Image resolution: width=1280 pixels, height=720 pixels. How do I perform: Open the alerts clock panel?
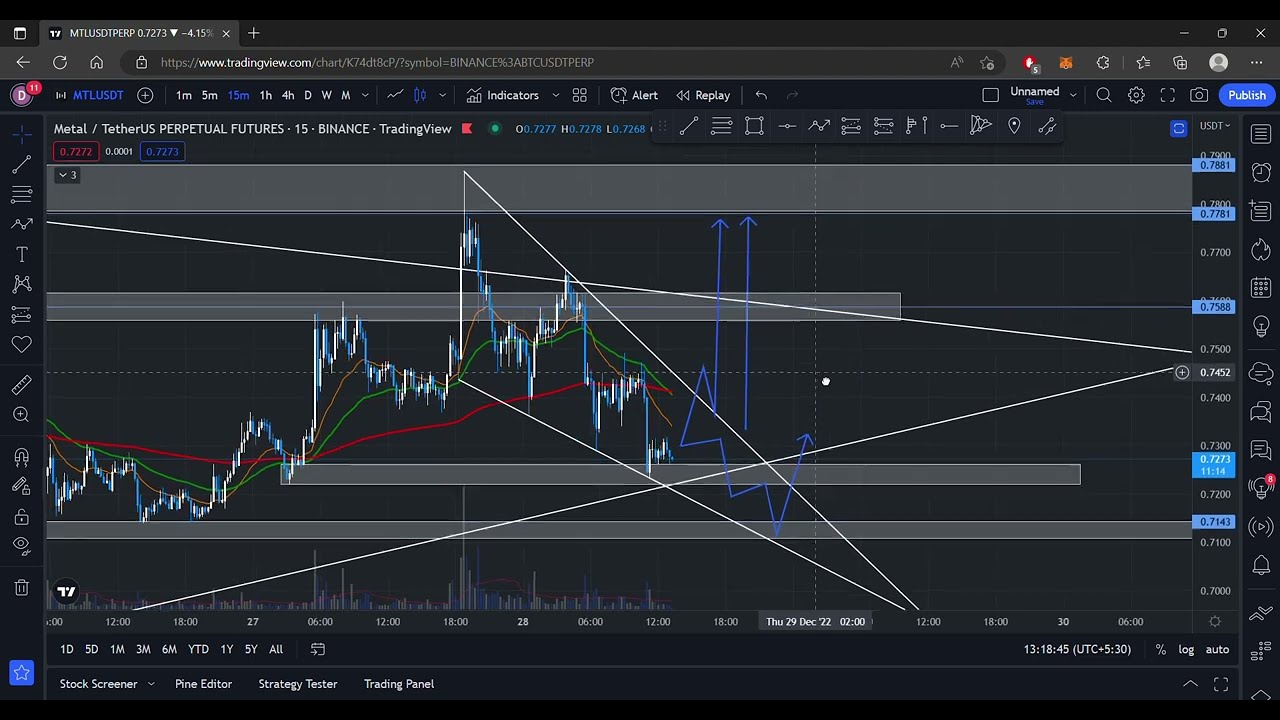tap(1261, 172)
